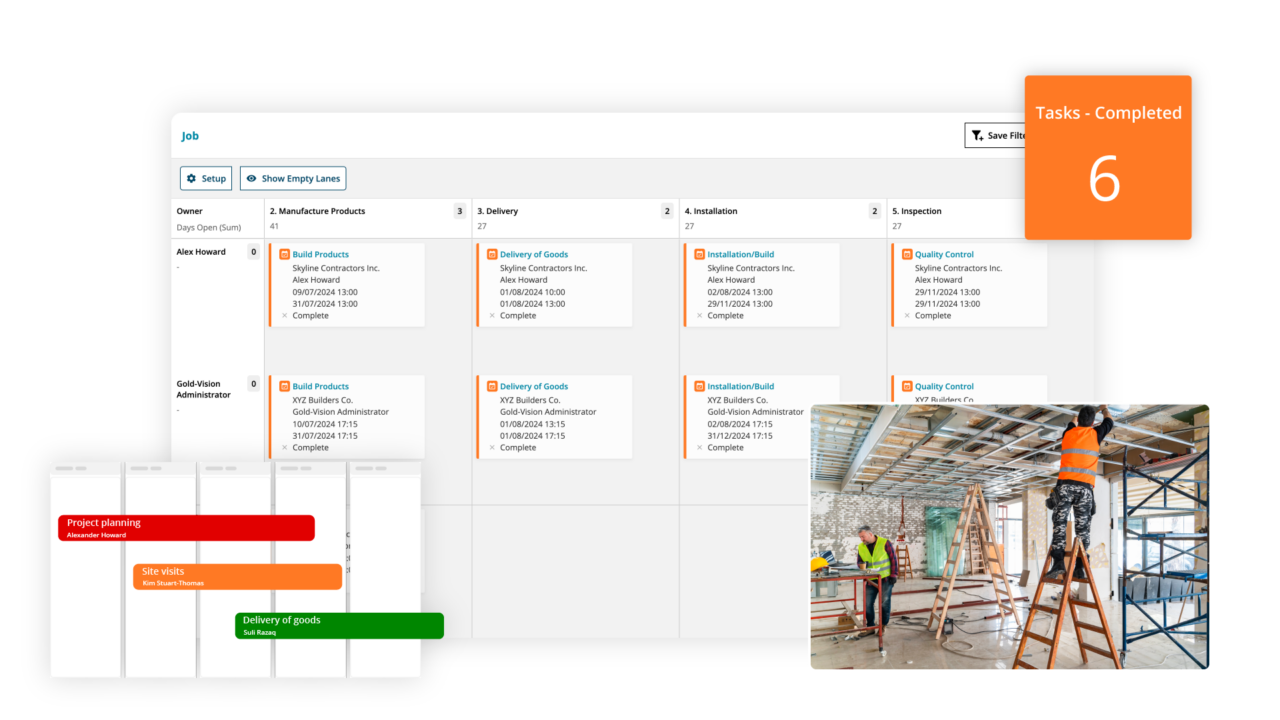Click 'Skyline Contractors Inc.' on Alex Howard's Build Products card
The image size is (1280, 720).
[x=336, y=268]
